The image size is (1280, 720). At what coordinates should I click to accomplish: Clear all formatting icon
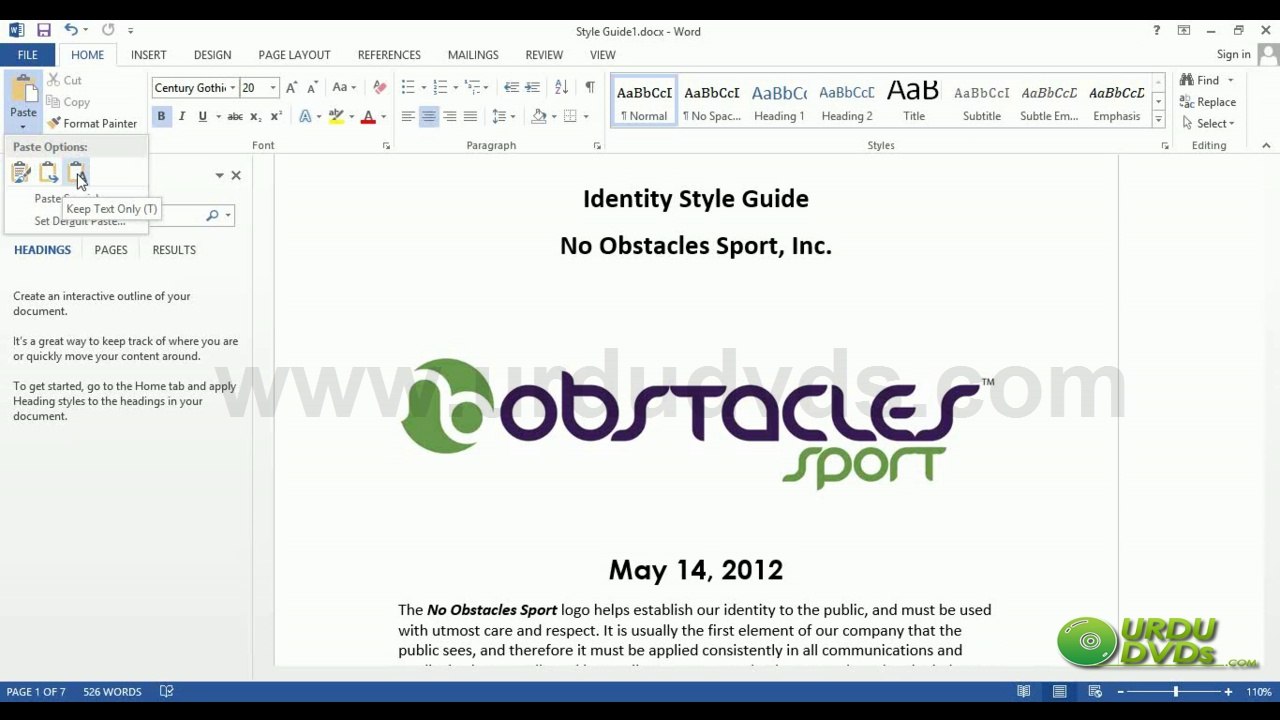coord(379,88)
